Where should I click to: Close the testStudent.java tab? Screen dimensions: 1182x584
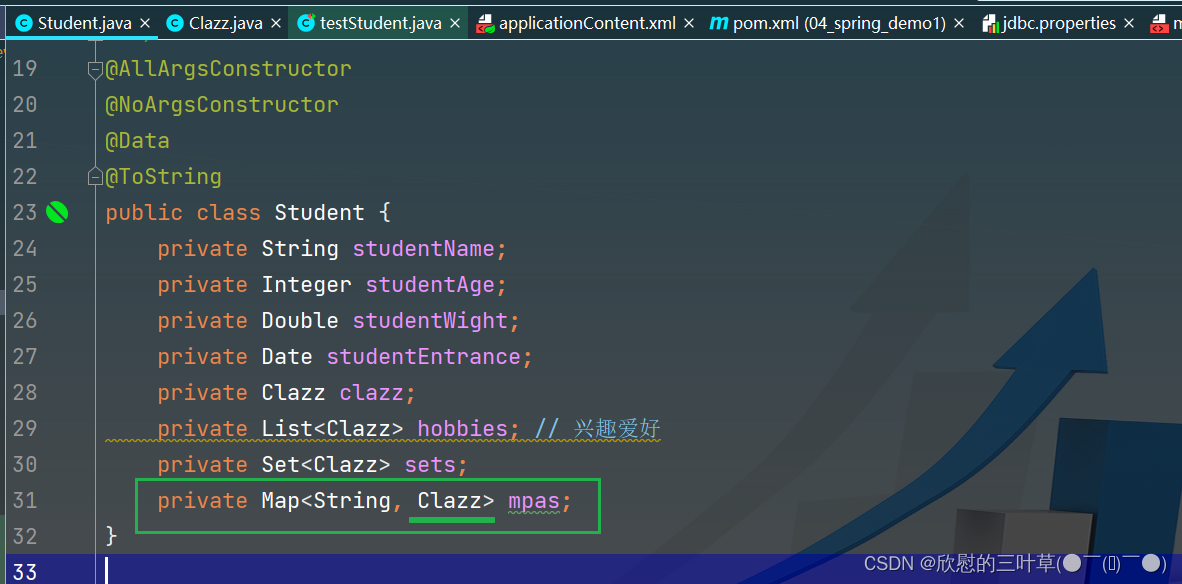point(454,23)
